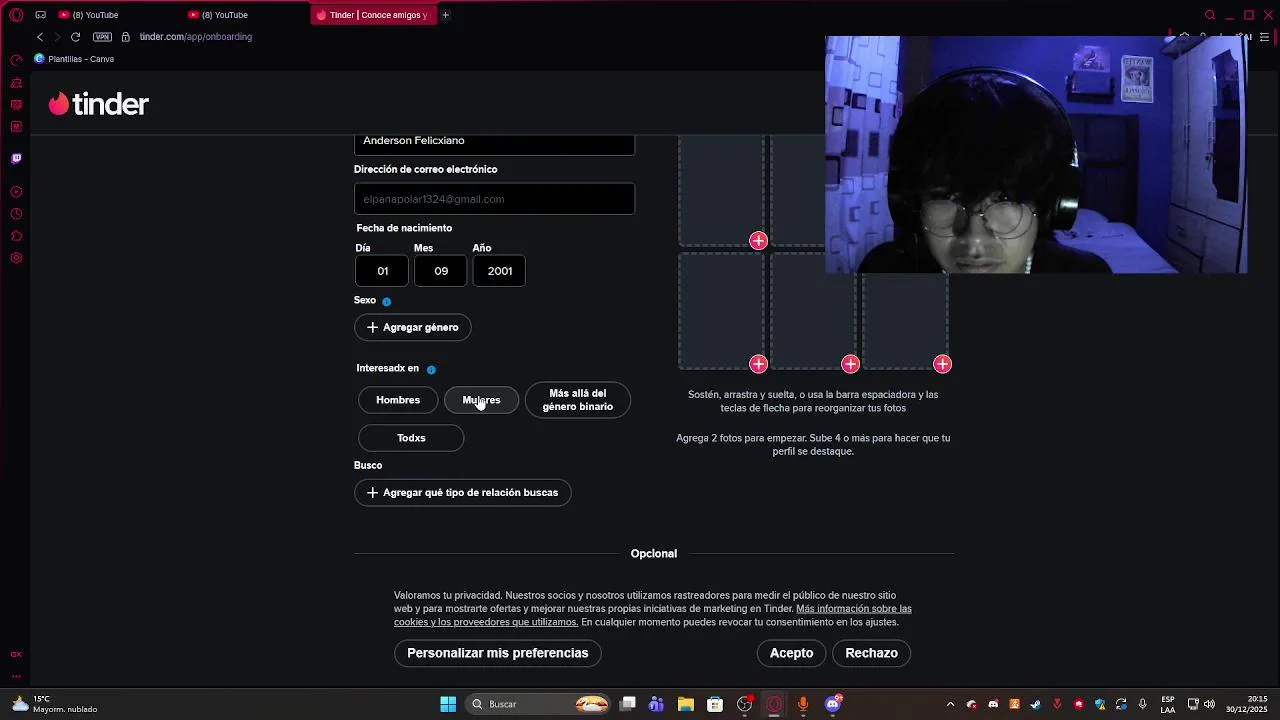Edit the Mes birth field
This screenshot has height=720, width=1280.
[441, 271]
